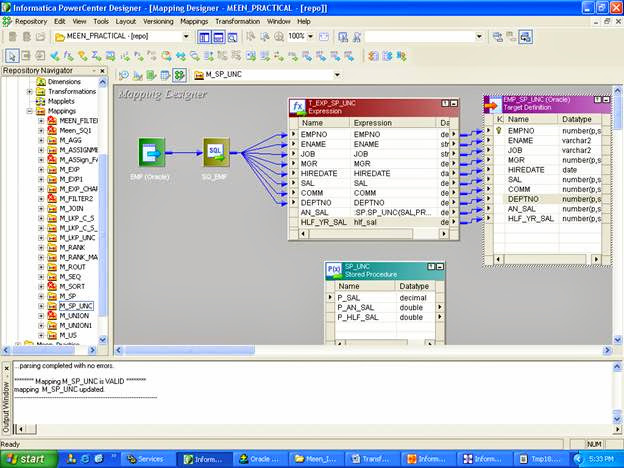Screen dimensions: 624x468
Task: Open the Transformation menu
Action: point(238,21)
